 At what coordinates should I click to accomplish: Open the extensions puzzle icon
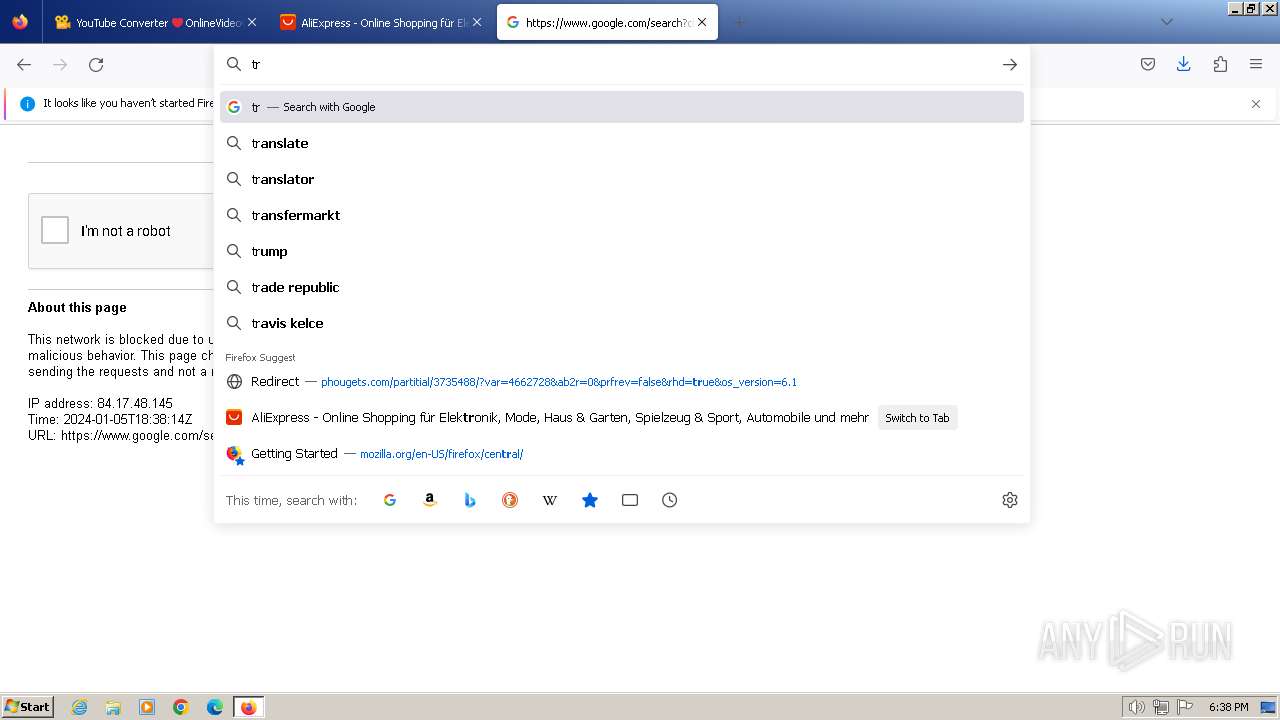[x=1220, y=64]
